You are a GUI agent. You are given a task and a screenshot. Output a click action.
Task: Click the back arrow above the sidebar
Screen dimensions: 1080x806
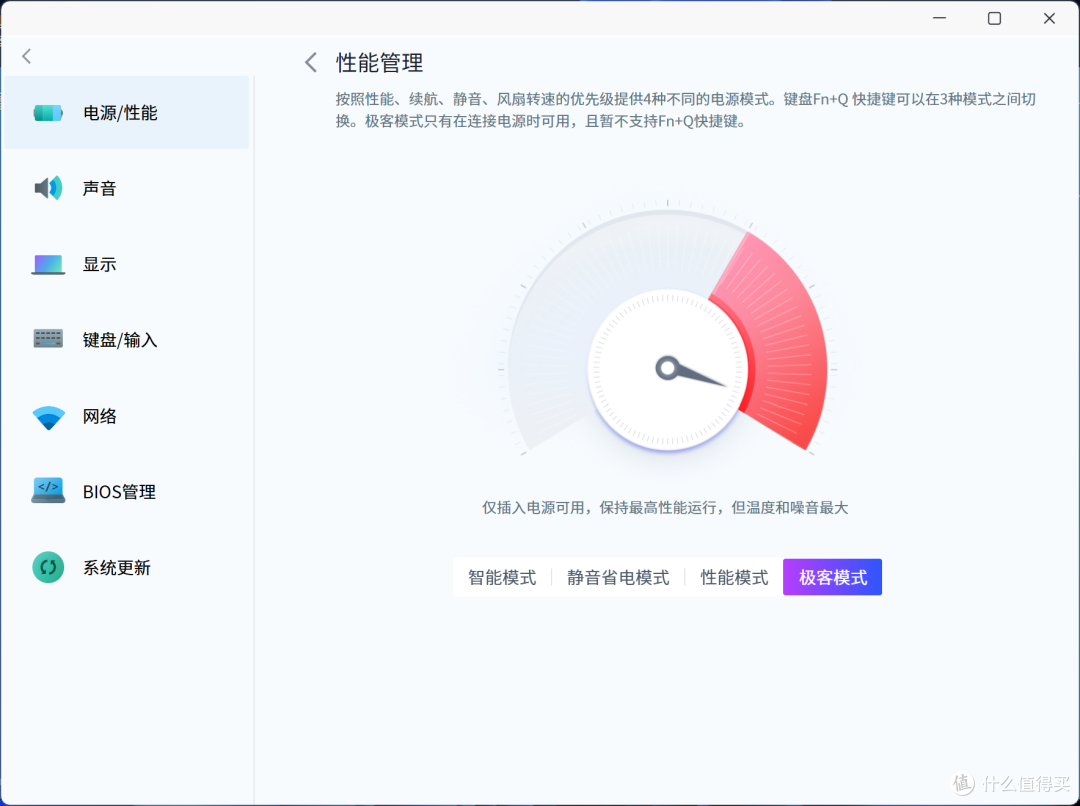tap(27, 56)
